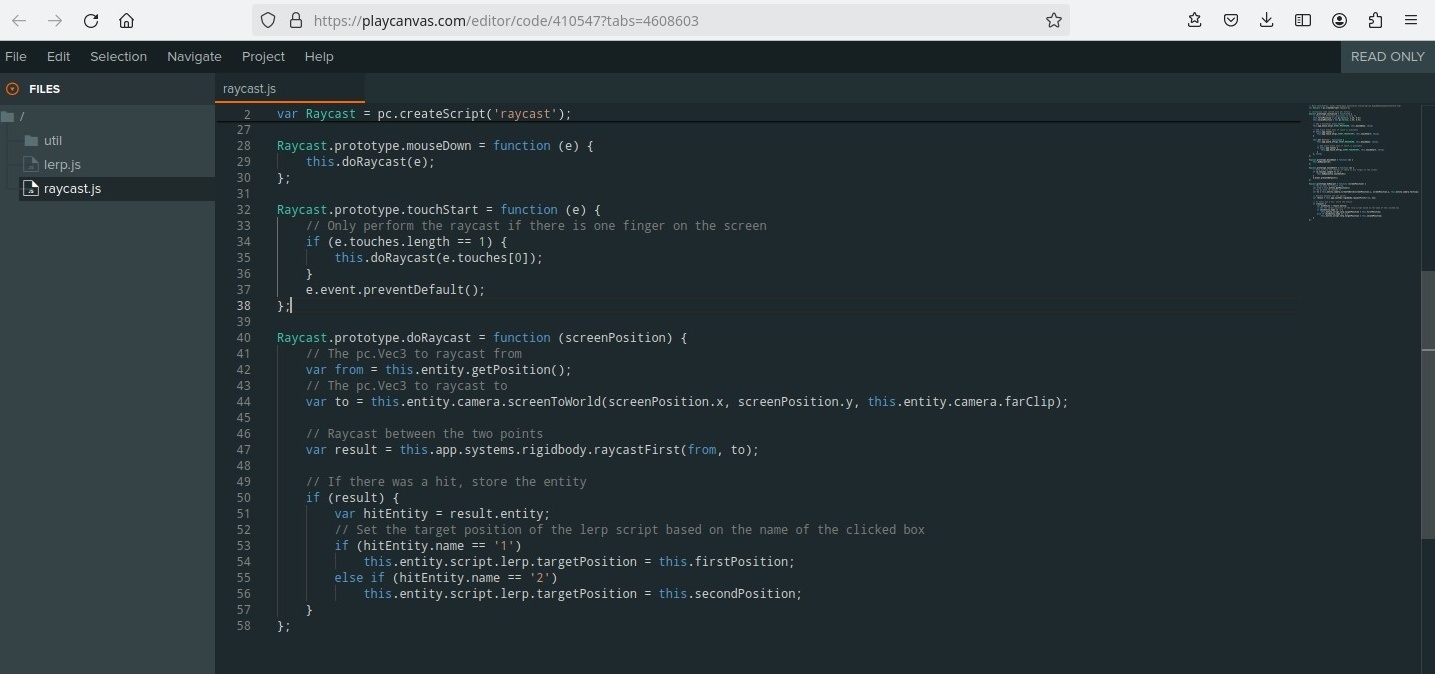The image size is (1435, 674).
Task: Toggle the browser sidebar icon
Action: 1303,20
